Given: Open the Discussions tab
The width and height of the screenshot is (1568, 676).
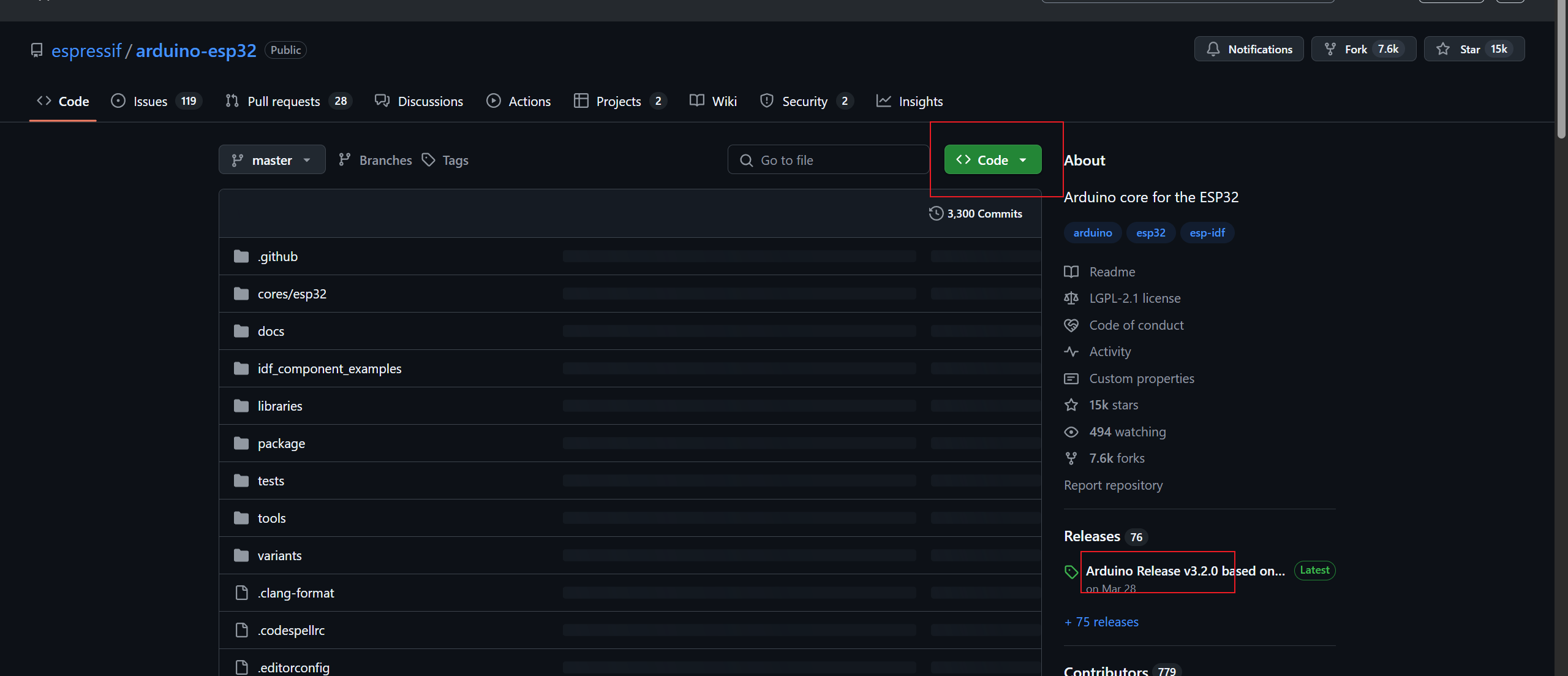Looking at the screenshot, I should click(x=419, y=101).
